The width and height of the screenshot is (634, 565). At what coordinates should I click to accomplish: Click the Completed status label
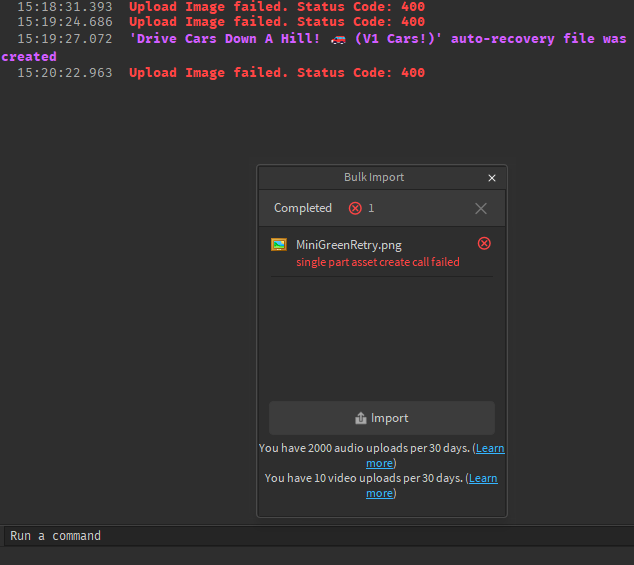[x=302, y=208]
